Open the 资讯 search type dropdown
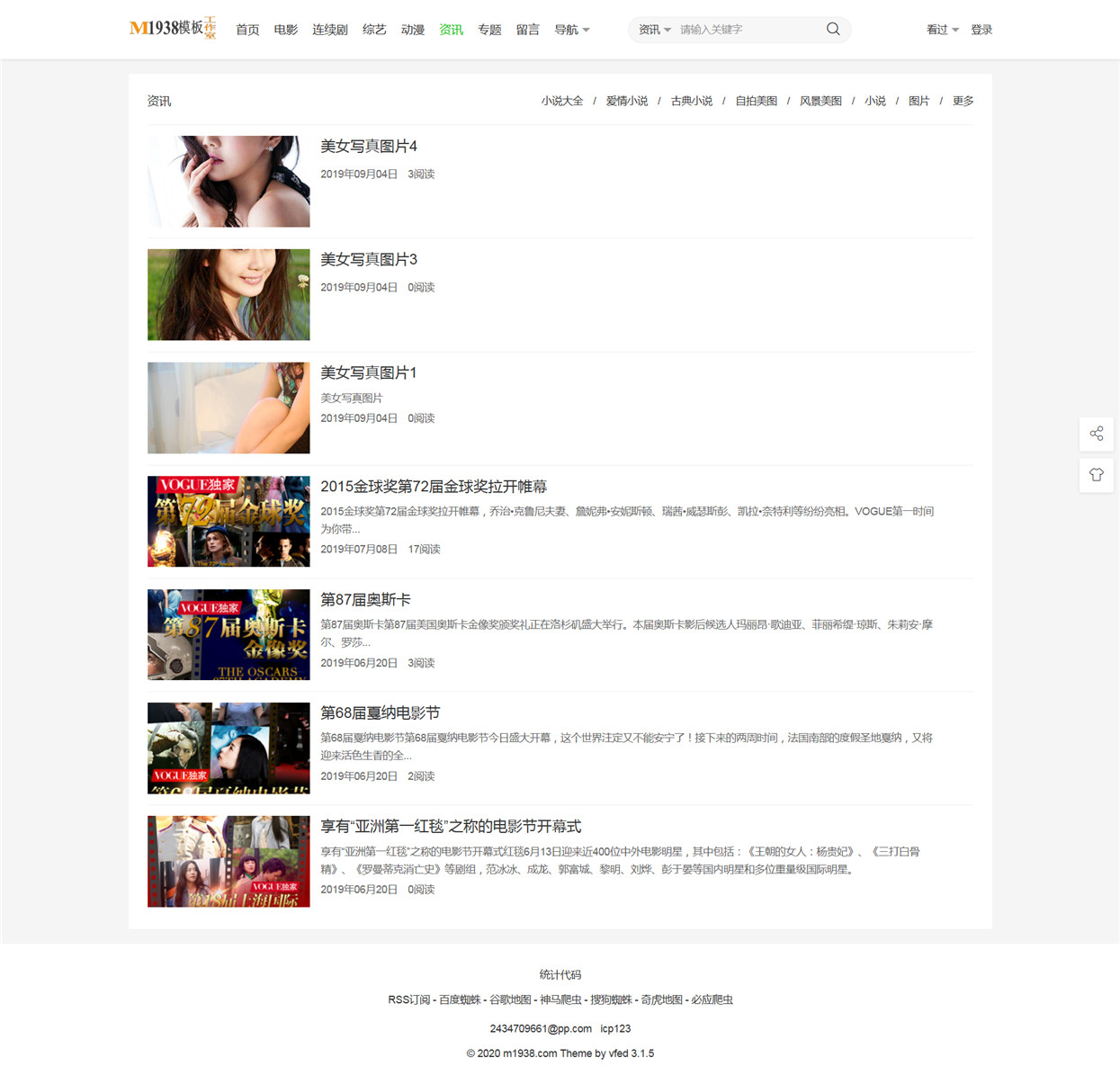This screenshot has height=1084, width=1120. click(x=655, y=30)
